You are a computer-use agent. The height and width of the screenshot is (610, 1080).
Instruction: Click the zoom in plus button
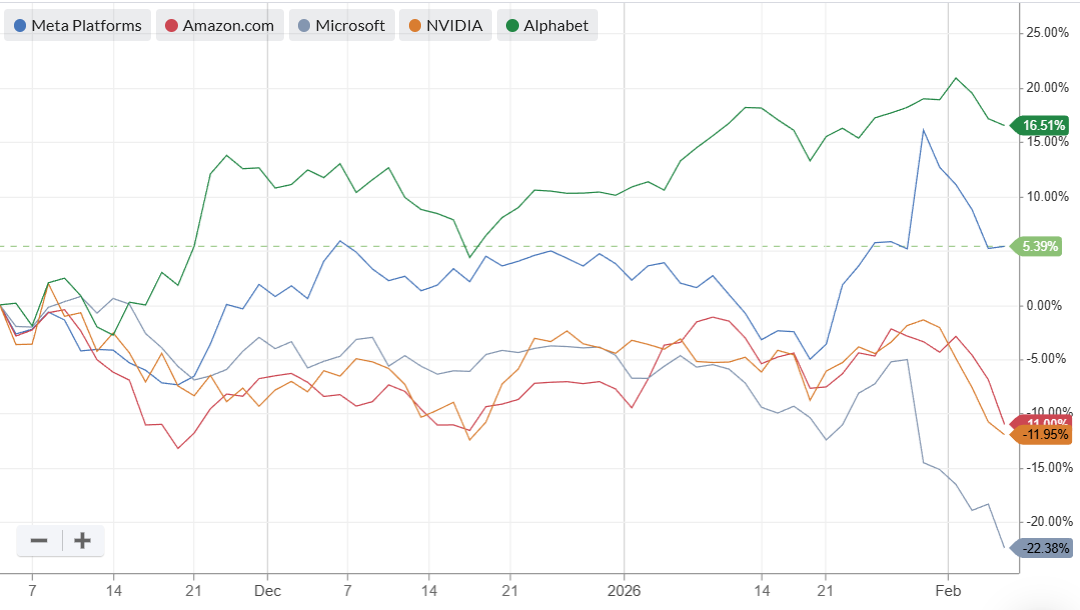[x=83, y=540]
